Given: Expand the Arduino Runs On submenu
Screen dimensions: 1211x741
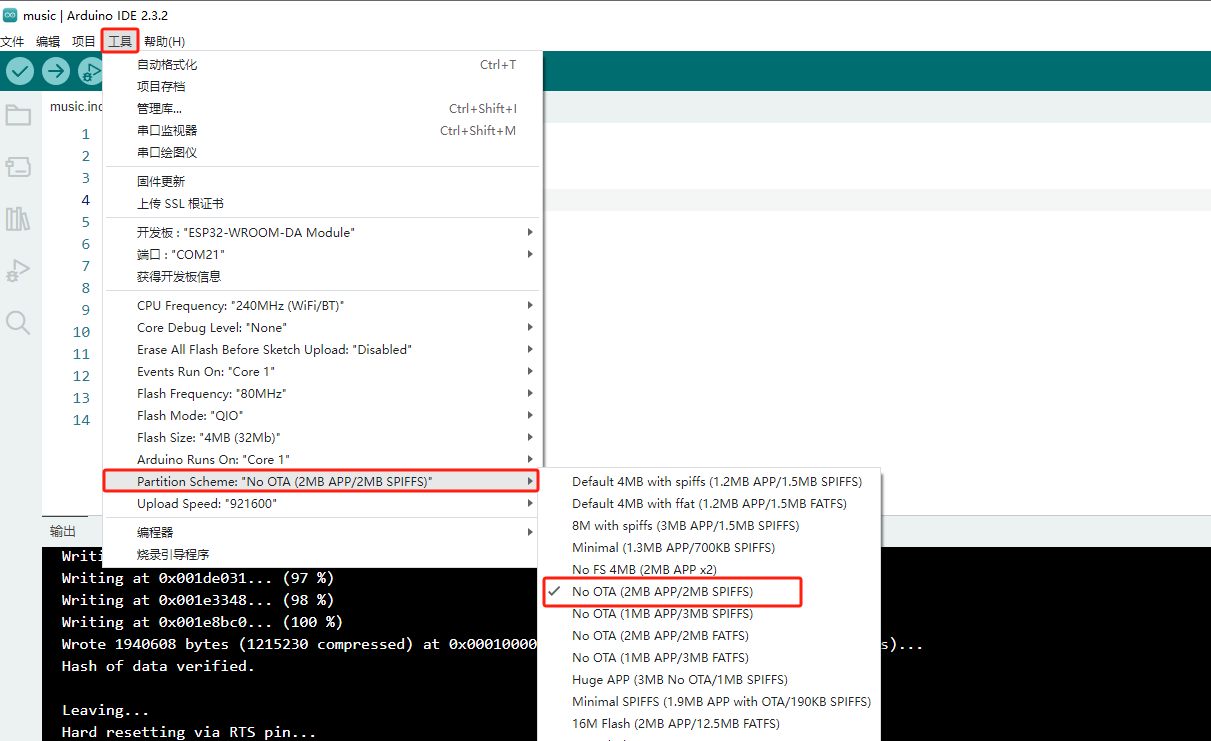Looking at the screenshot, I should click(x=322, y=459).
